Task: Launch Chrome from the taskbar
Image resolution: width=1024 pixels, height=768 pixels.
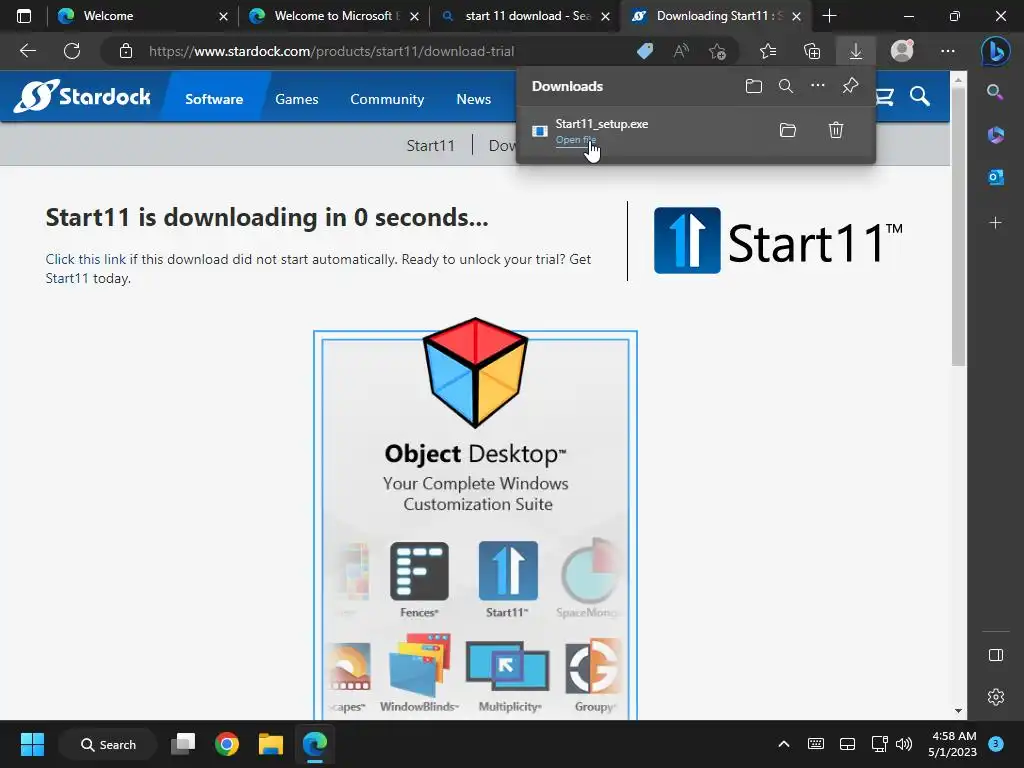Action: (227, 744)
